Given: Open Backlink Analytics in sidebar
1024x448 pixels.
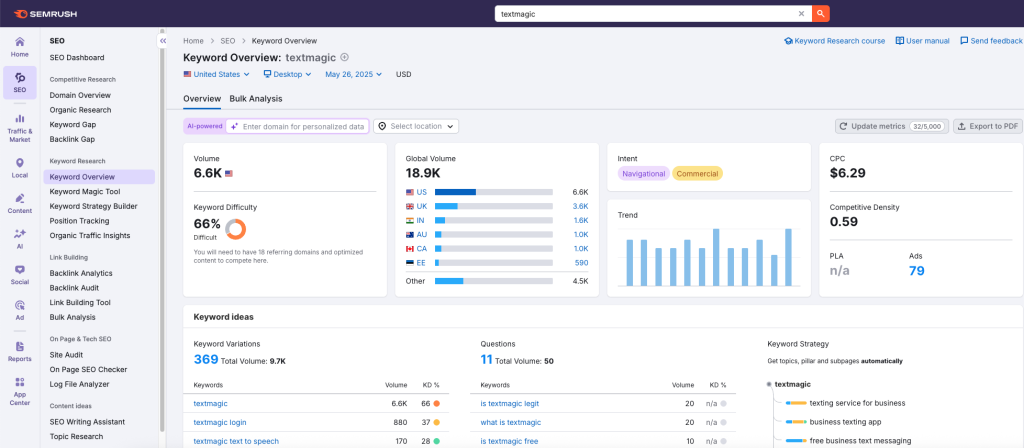Looking at the screenshot, I should (x=81, y=273).
